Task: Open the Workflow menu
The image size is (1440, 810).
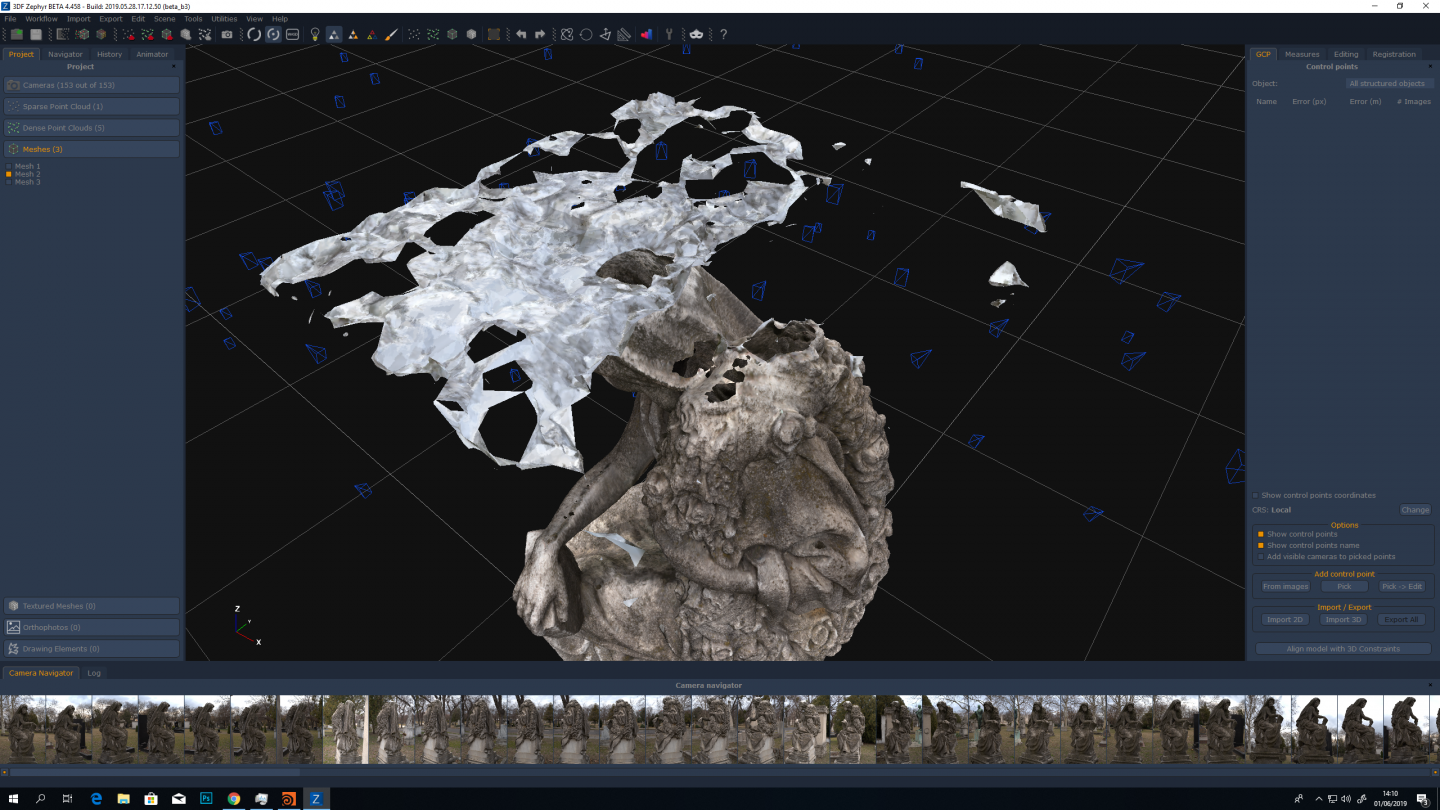Action: (41, 19)
